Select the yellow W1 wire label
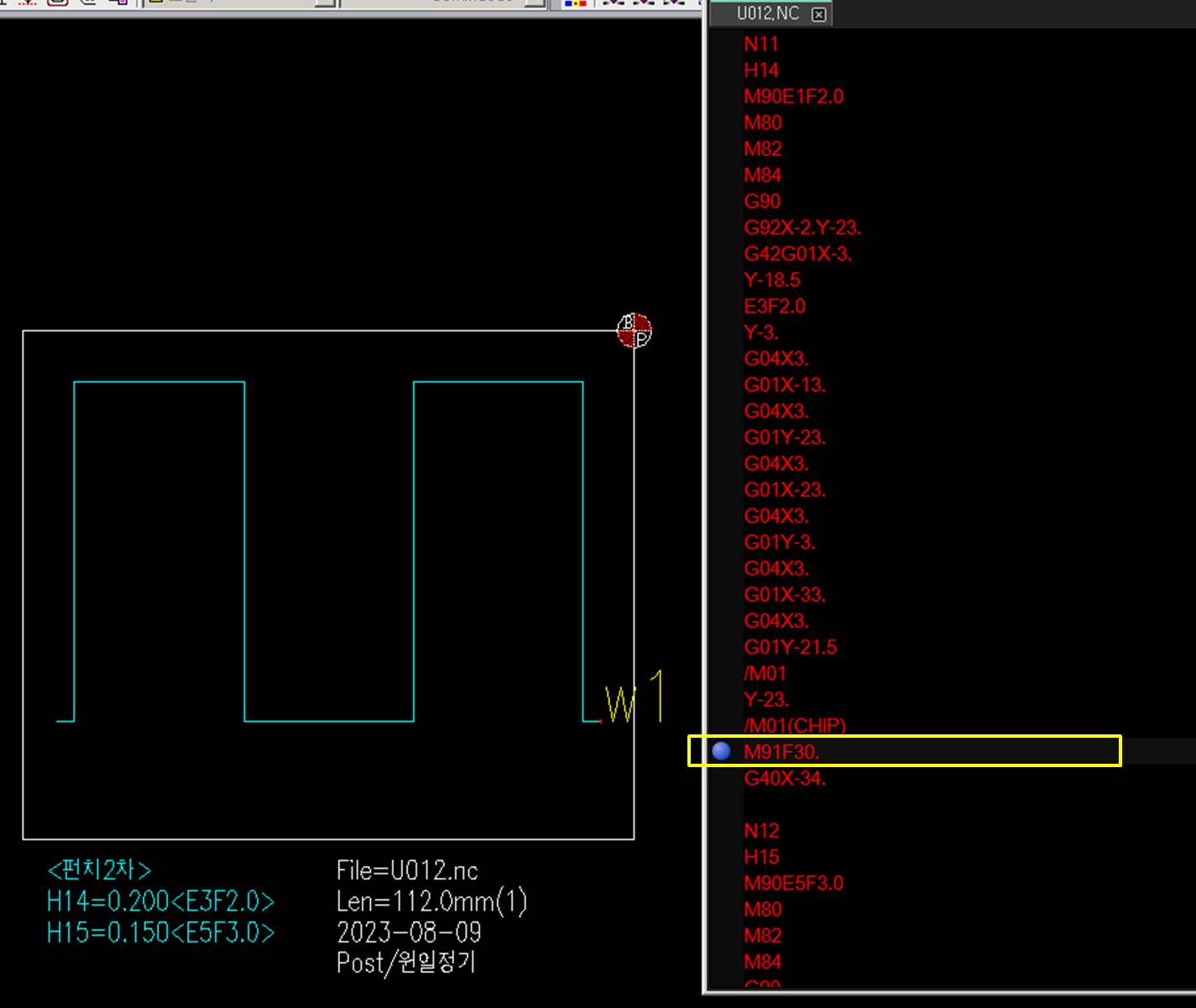The image size is (1196, 1008). point(635,697)
